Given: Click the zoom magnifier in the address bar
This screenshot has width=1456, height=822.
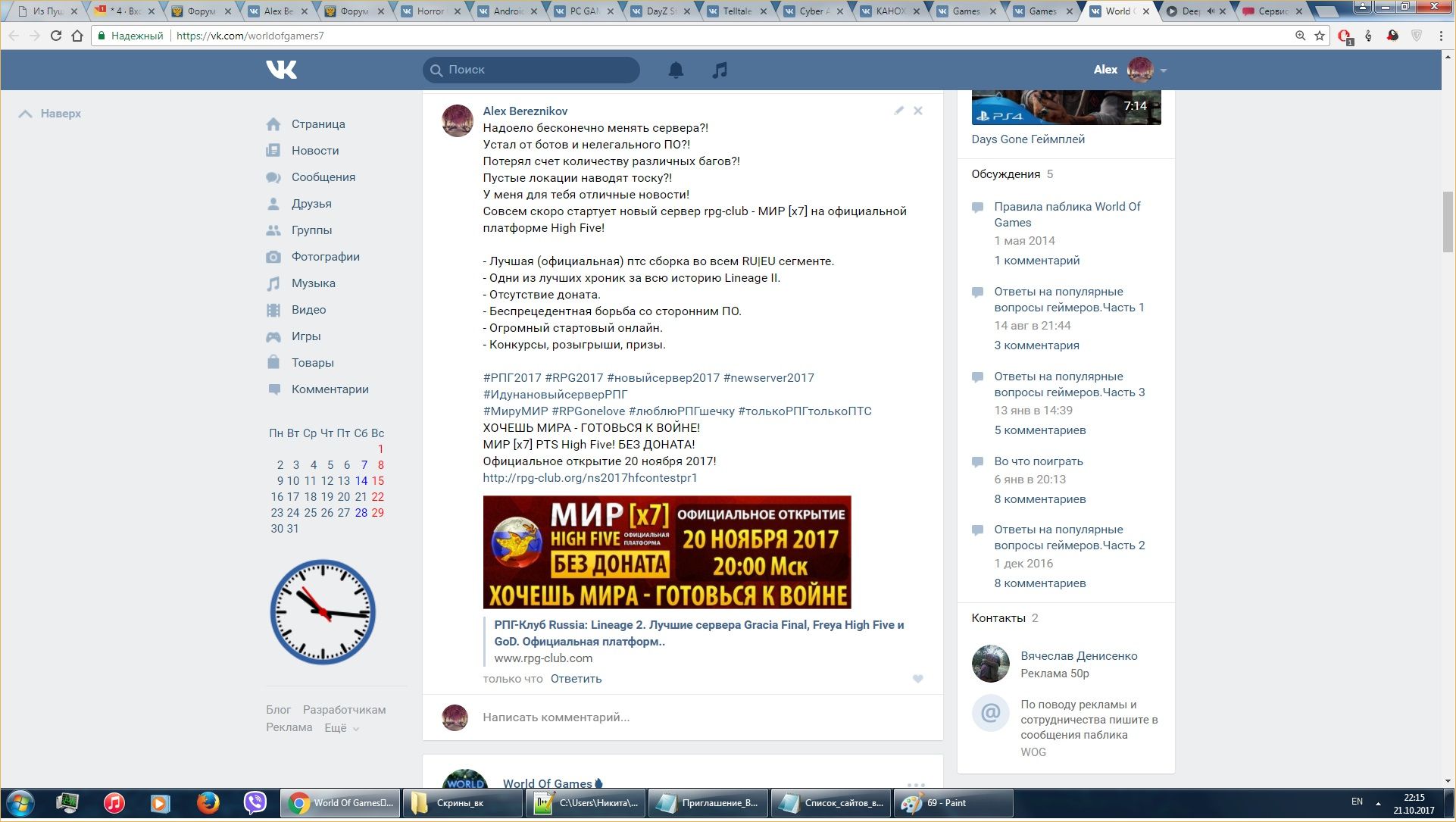Looking at the screenshot, I should 1300,36.
